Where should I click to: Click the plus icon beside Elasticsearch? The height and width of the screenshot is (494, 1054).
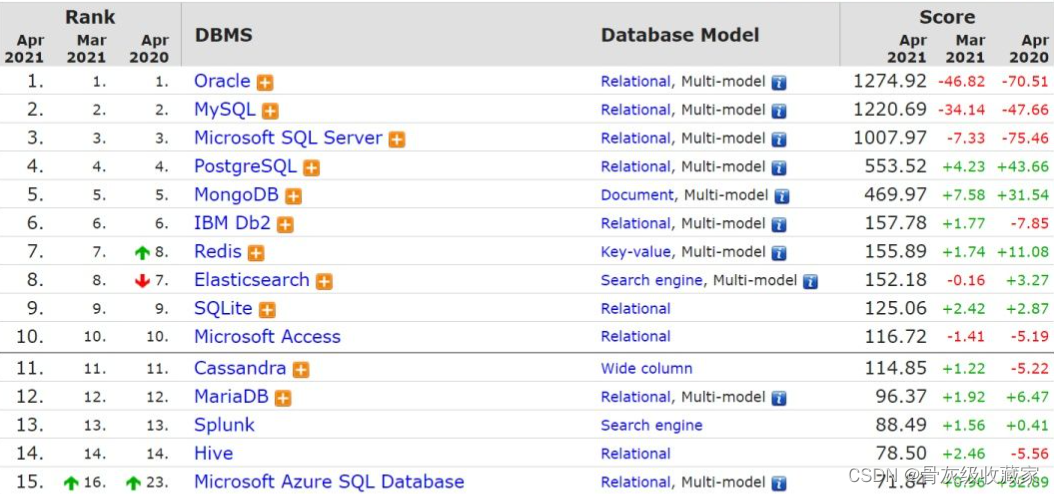point(325,282)
